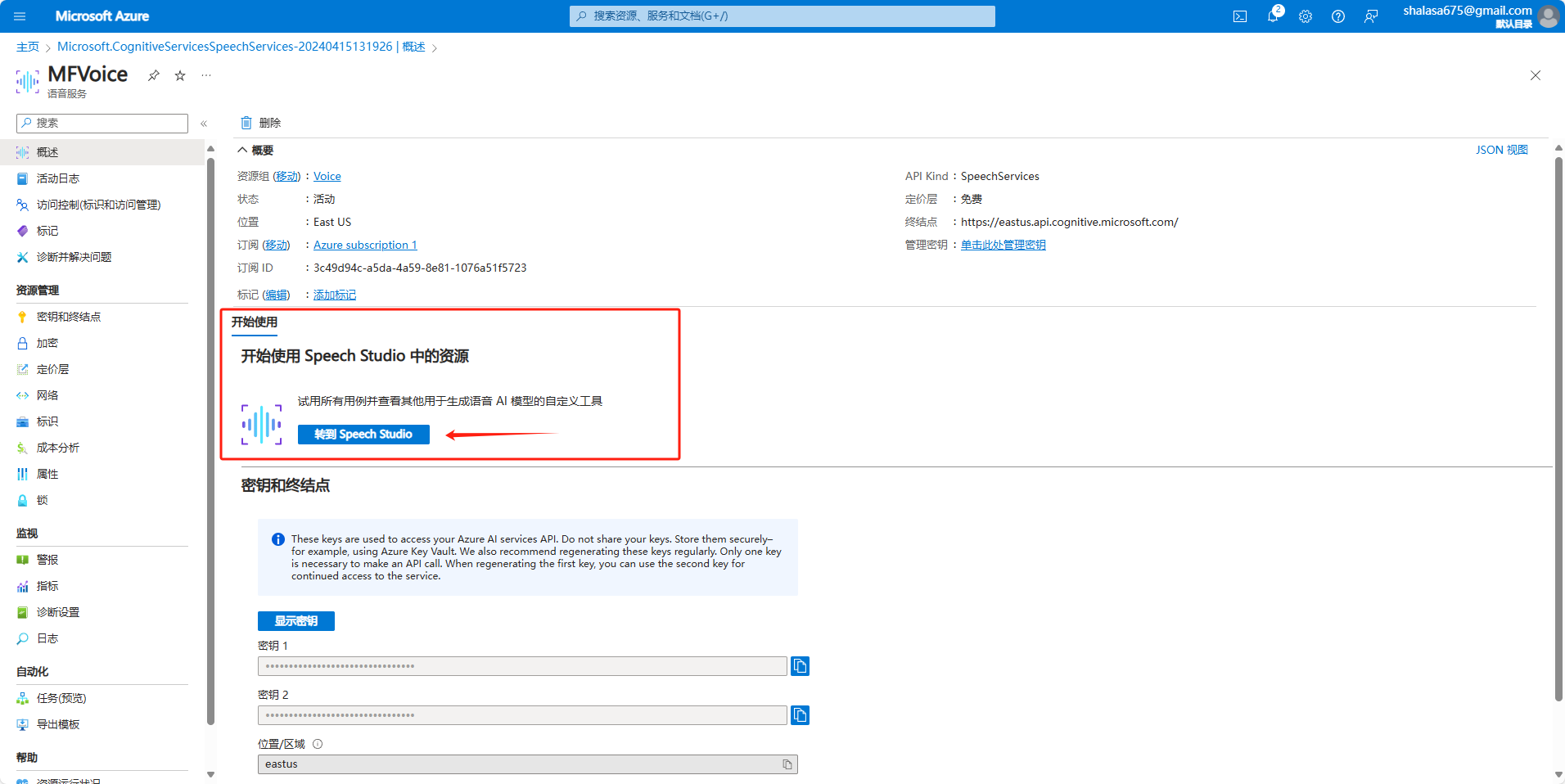Copy Key 2 (密钥 2) to clipboard
This screenshot has width=1565, height=784.
[800, 715]
